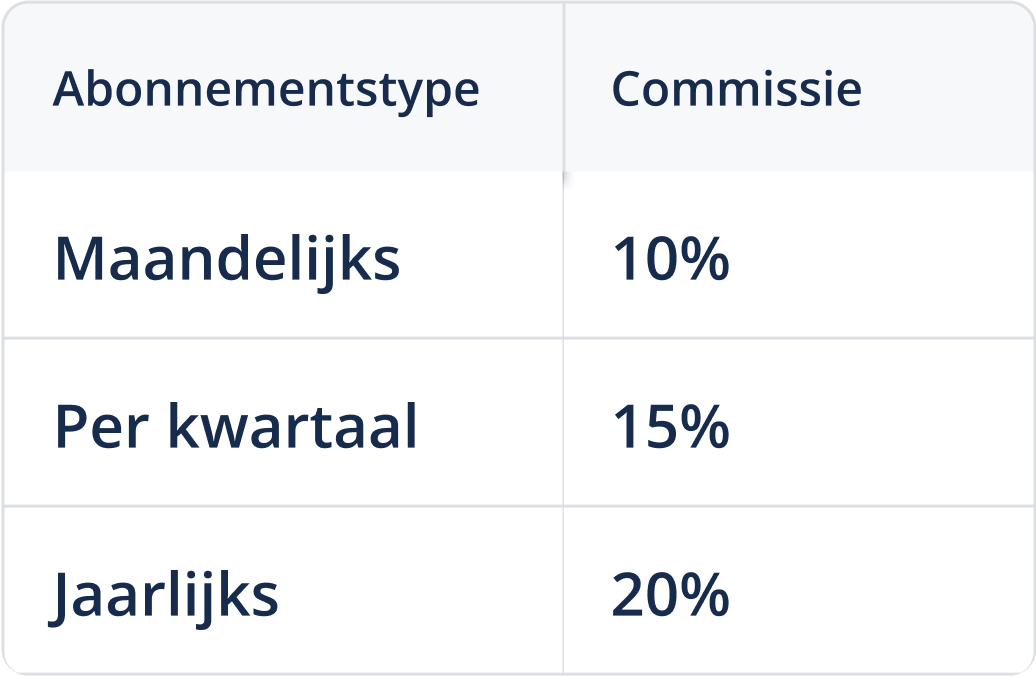
Task: Click blank area right of 10%
Action: tap(880, 259)
